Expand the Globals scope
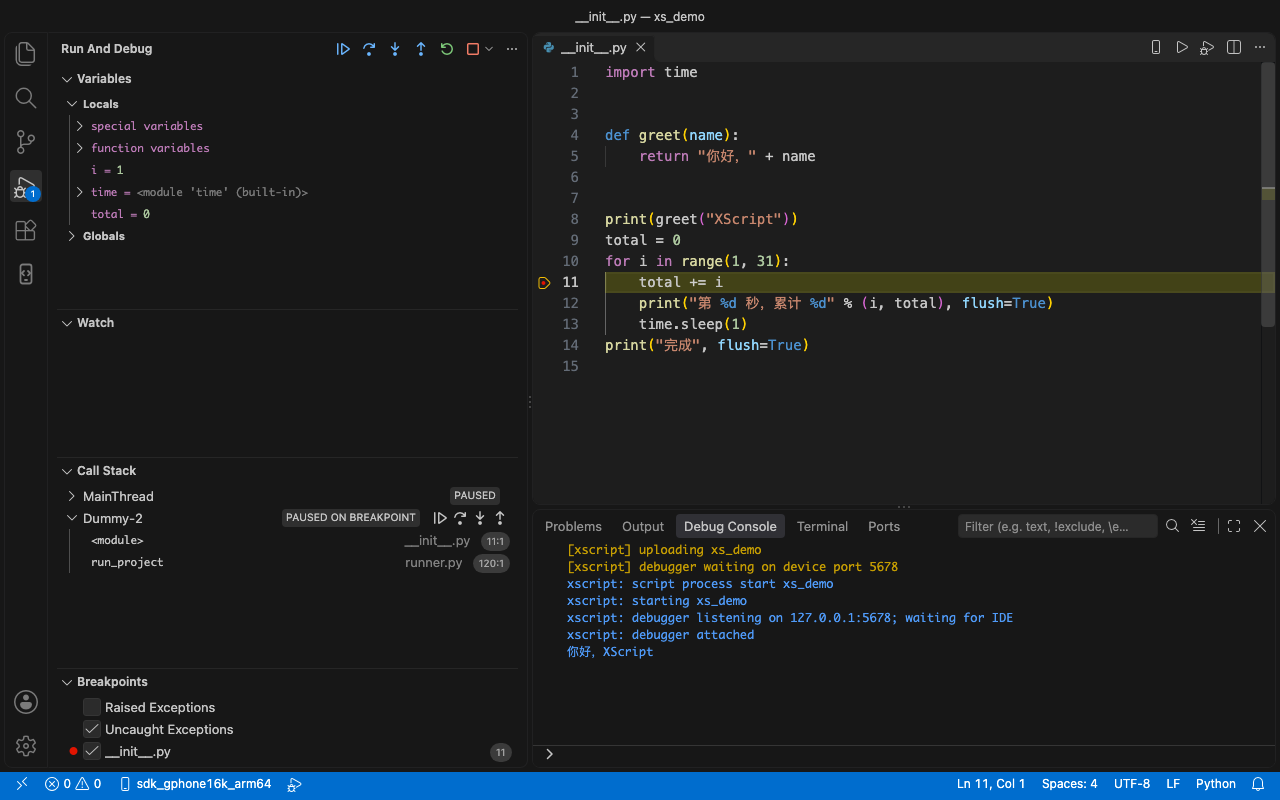 pos(72,236)
